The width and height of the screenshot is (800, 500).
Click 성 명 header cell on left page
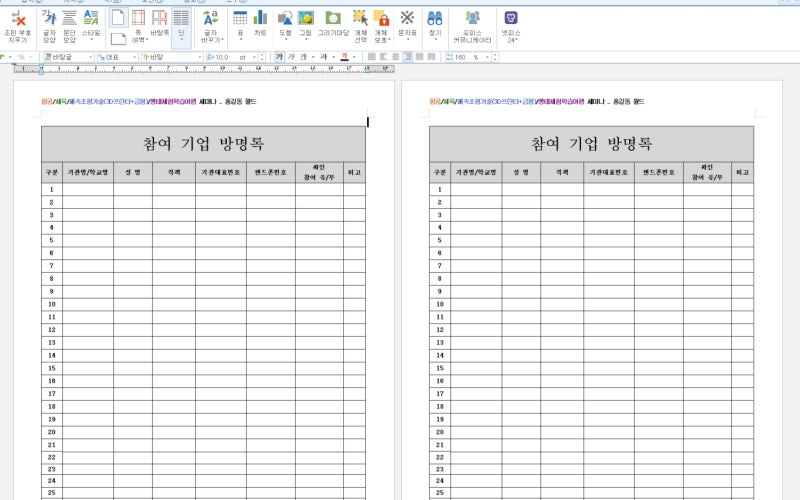(133, 172)
